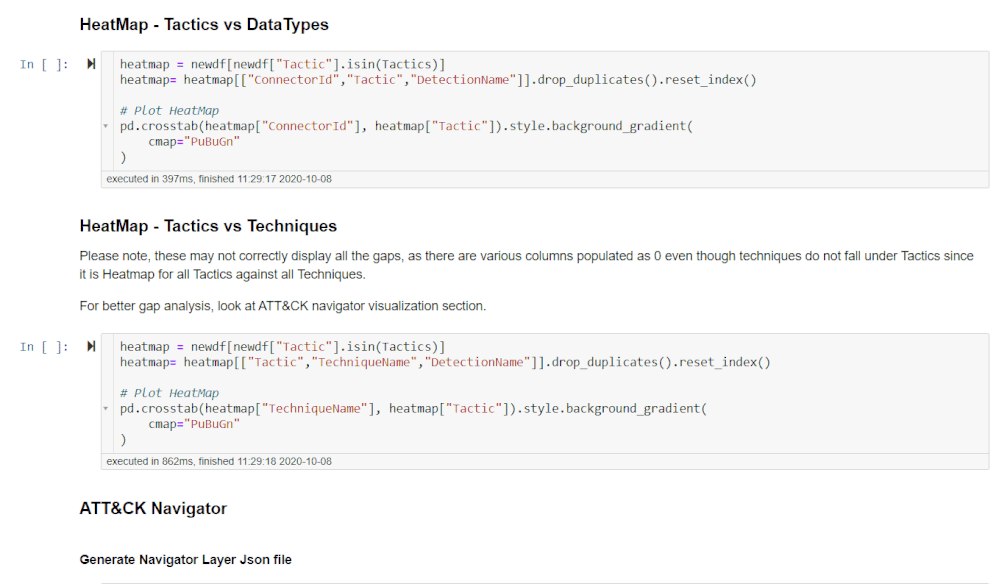Place cursor in TechniqueName drop_duplicates code line
The height and width of the screenshot is (584, 999).
click(x=445, y=362)
